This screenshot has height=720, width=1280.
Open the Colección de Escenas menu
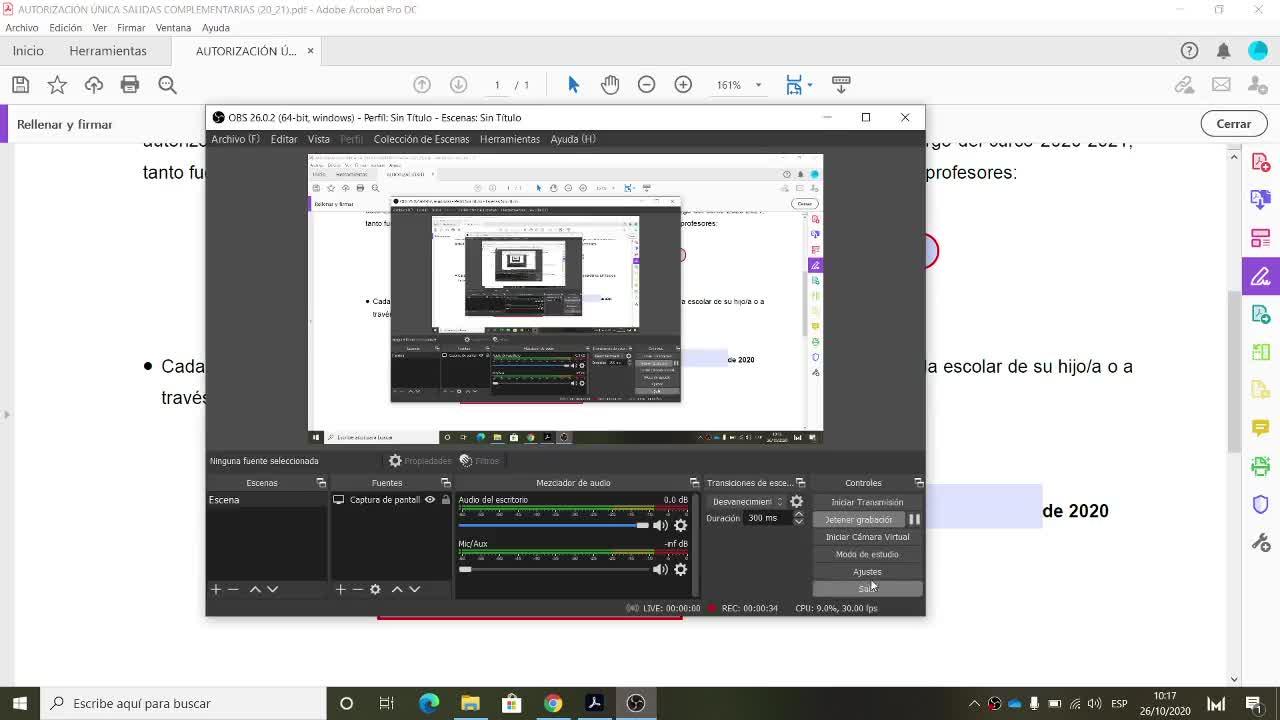click(x=421, y=139)
